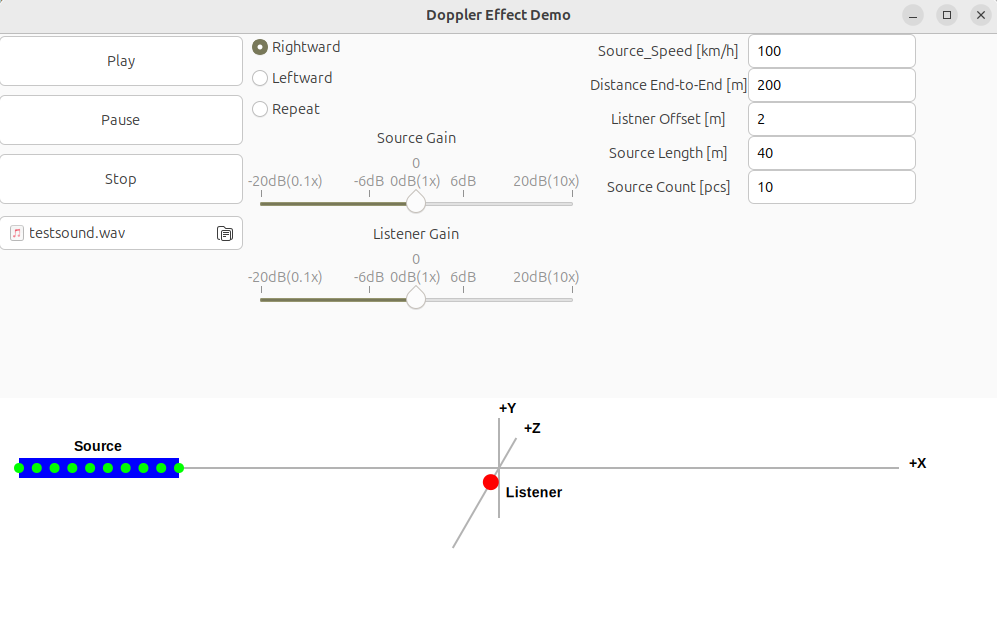This screenshot has height=633, width=997.
Task: Click the music note icon for testsound.wav
Action: [17, 233]
